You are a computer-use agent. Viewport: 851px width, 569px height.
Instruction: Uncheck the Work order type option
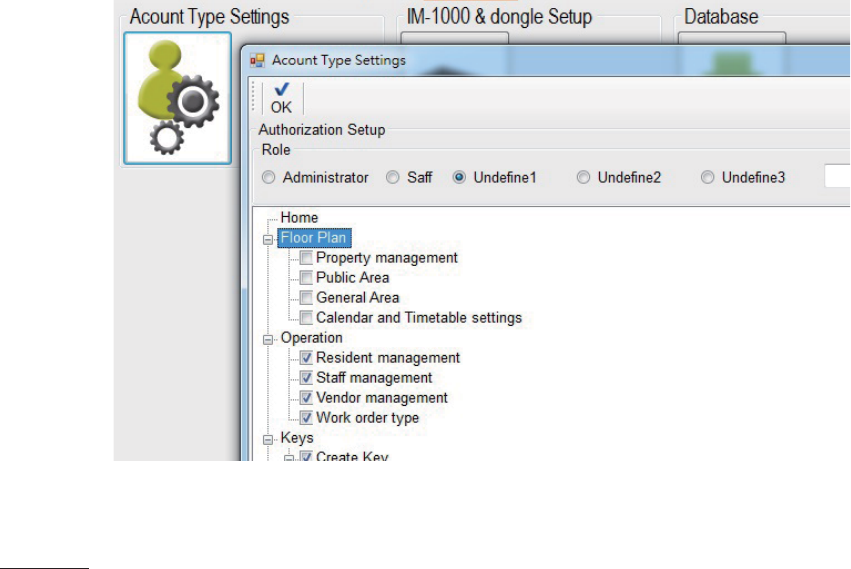pyautogui.click(x=306, y=418)
